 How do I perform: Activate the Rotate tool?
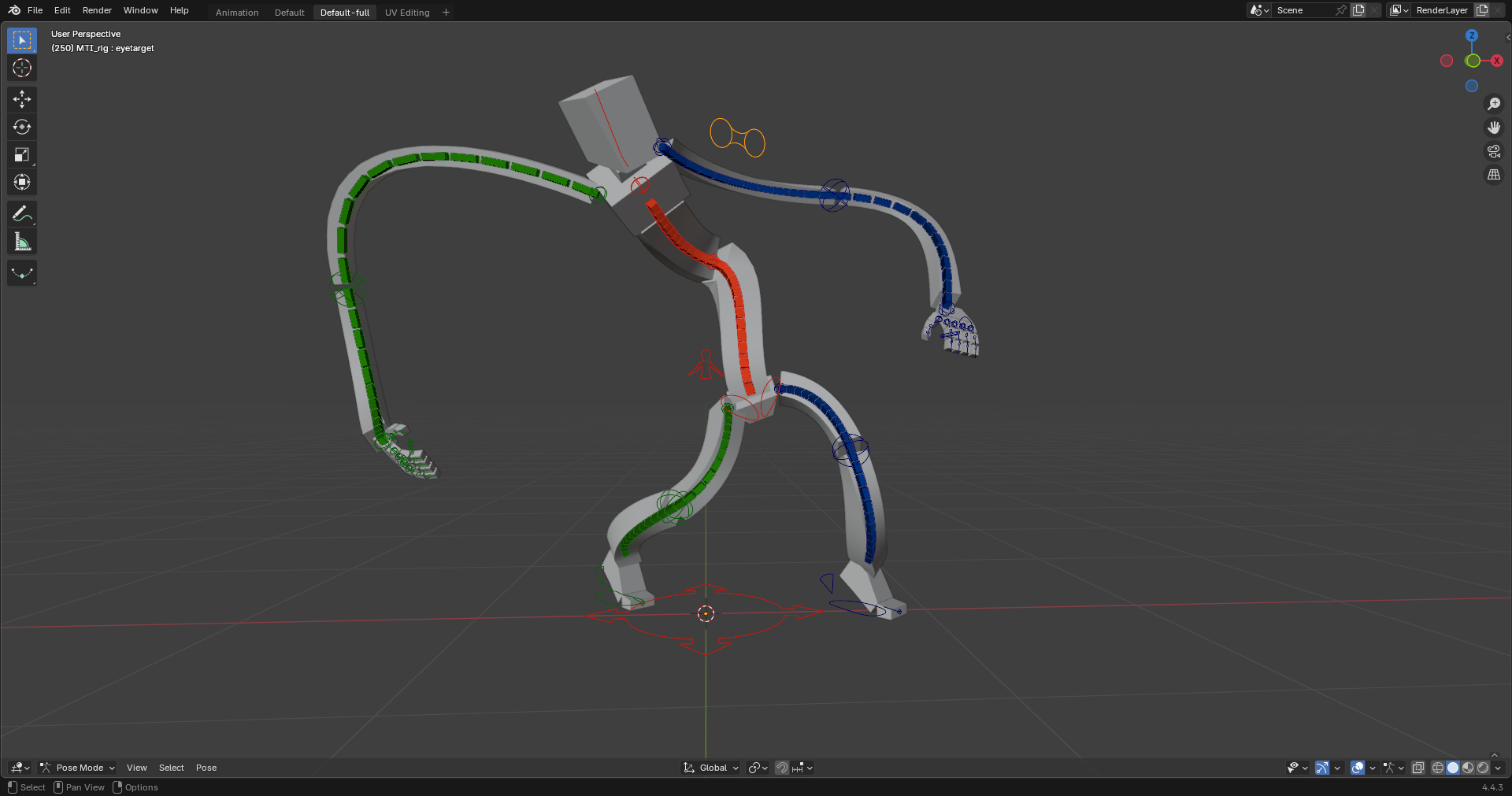[22, 127]
